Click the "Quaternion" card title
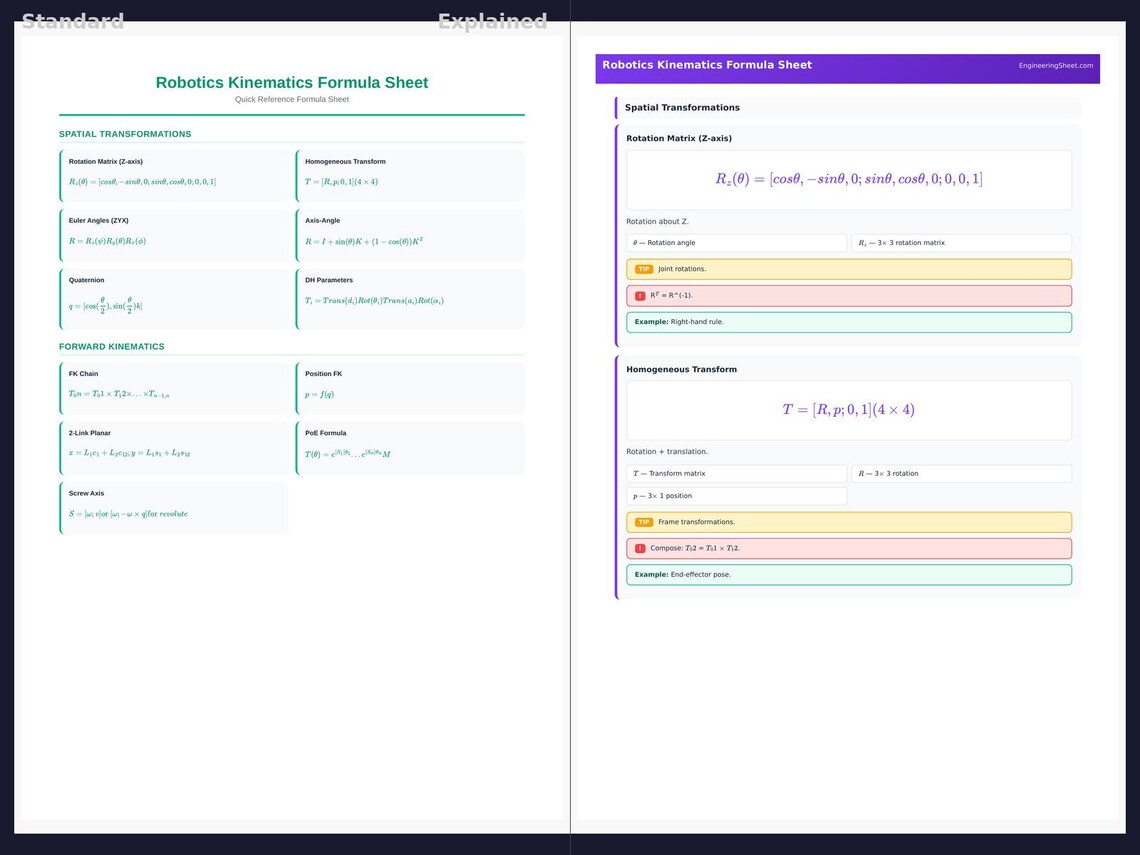The height and width of the screenshot is (855, 1140). 87,280
